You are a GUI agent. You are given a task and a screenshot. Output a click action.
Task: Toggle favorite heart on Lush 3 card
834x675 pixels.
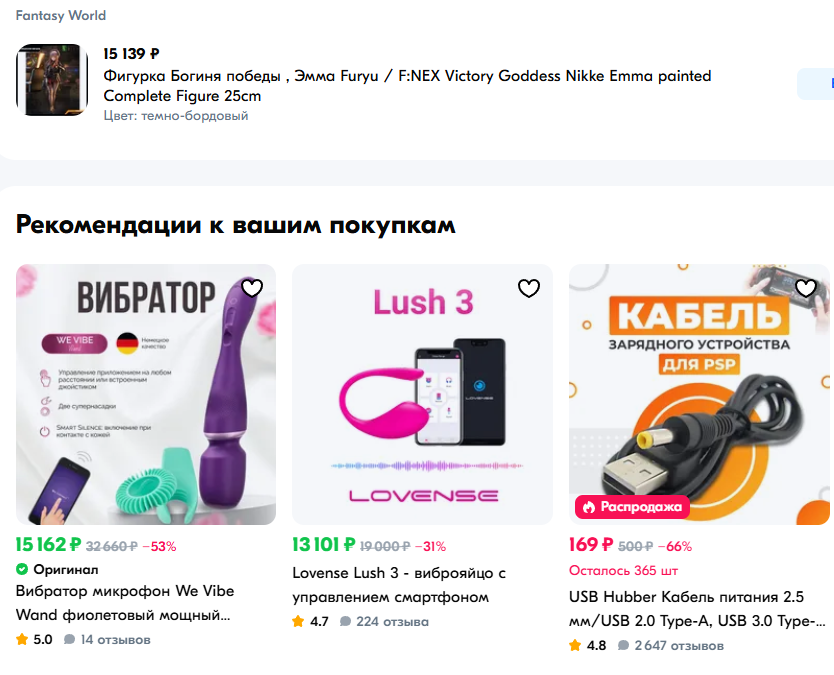[529, 288]
